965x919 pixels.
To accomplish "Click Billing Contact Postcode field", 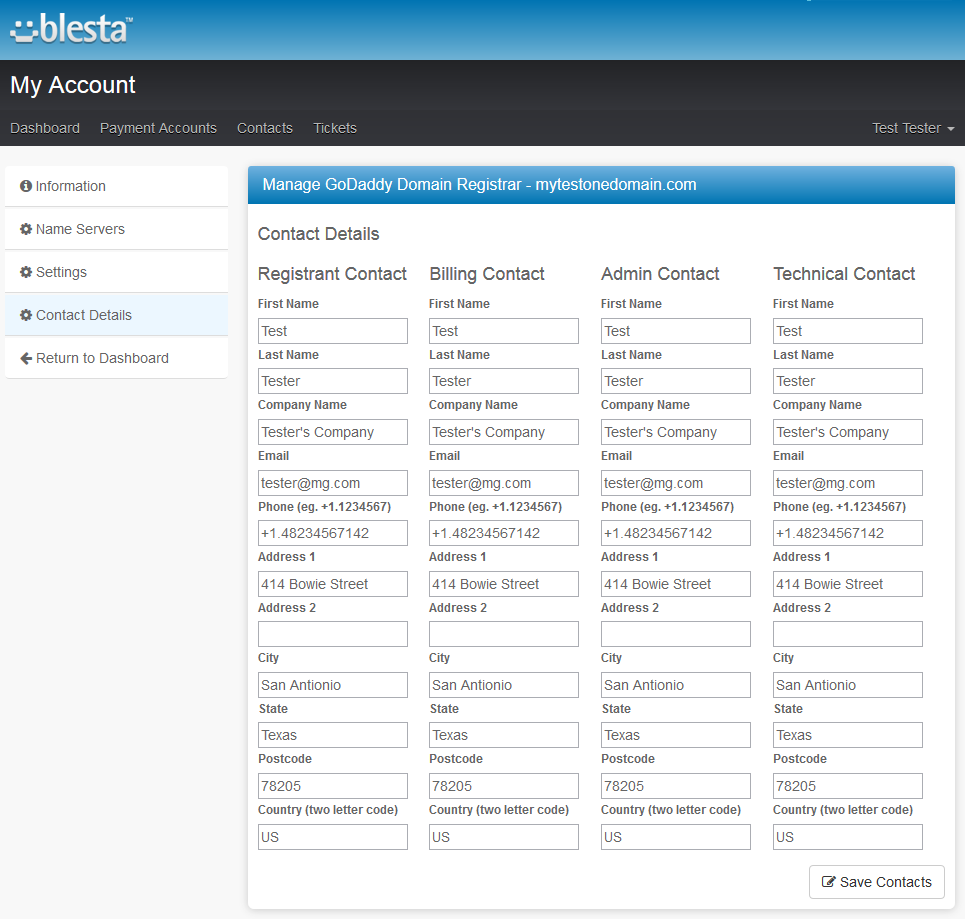I will [x=504, y=786].
